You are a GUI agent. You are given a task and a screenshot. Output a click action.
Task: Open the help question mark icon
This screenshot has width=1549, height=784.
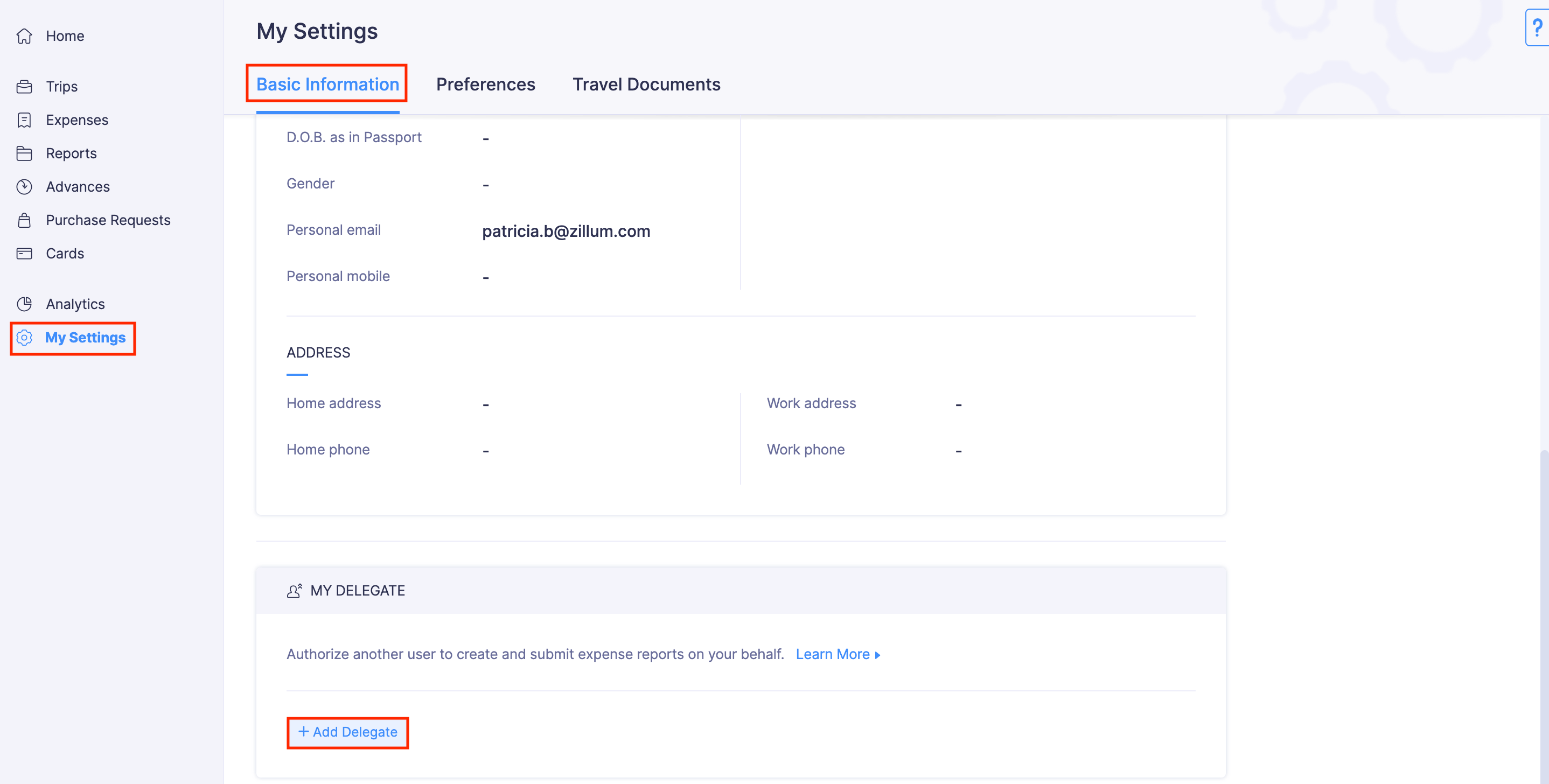click(x=1537, y=27)
